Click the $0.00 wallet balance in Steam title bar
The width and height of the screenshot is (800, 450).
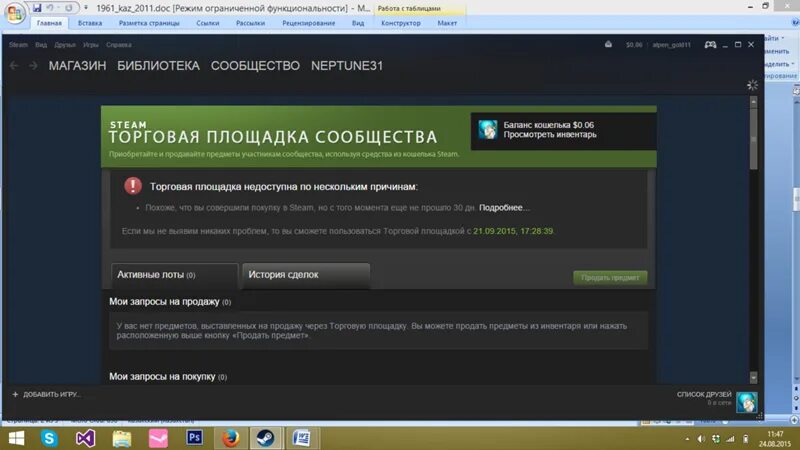(634, 45)
